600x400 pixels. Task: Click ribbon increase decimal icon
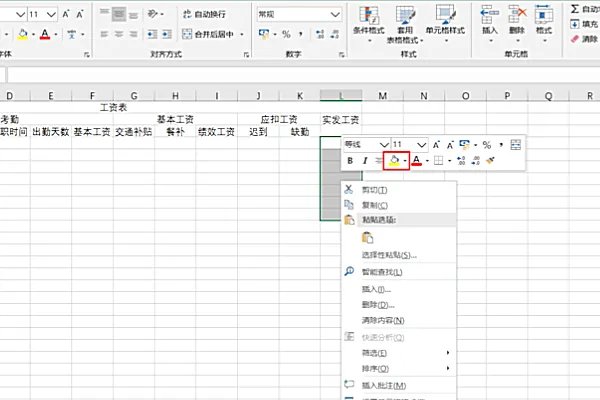(x=320, y=34)
